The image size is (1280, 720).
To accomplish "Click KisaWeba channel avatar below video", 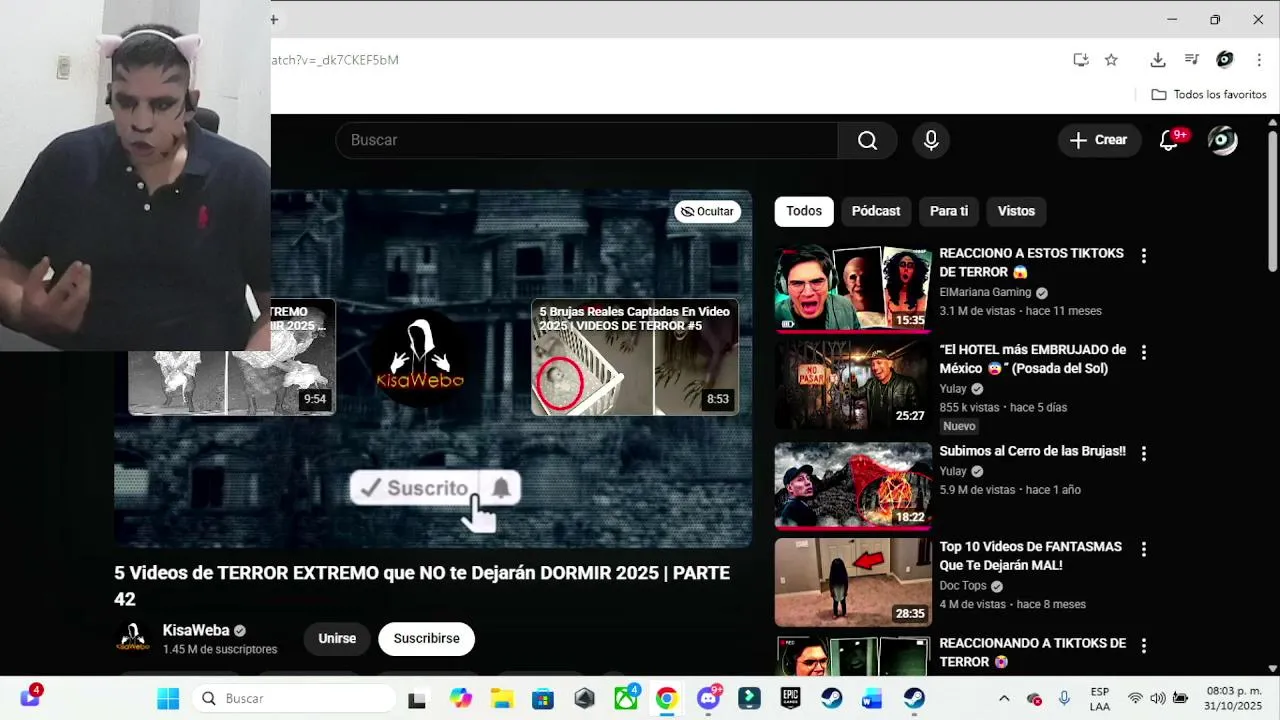I will tap(133, 638).
